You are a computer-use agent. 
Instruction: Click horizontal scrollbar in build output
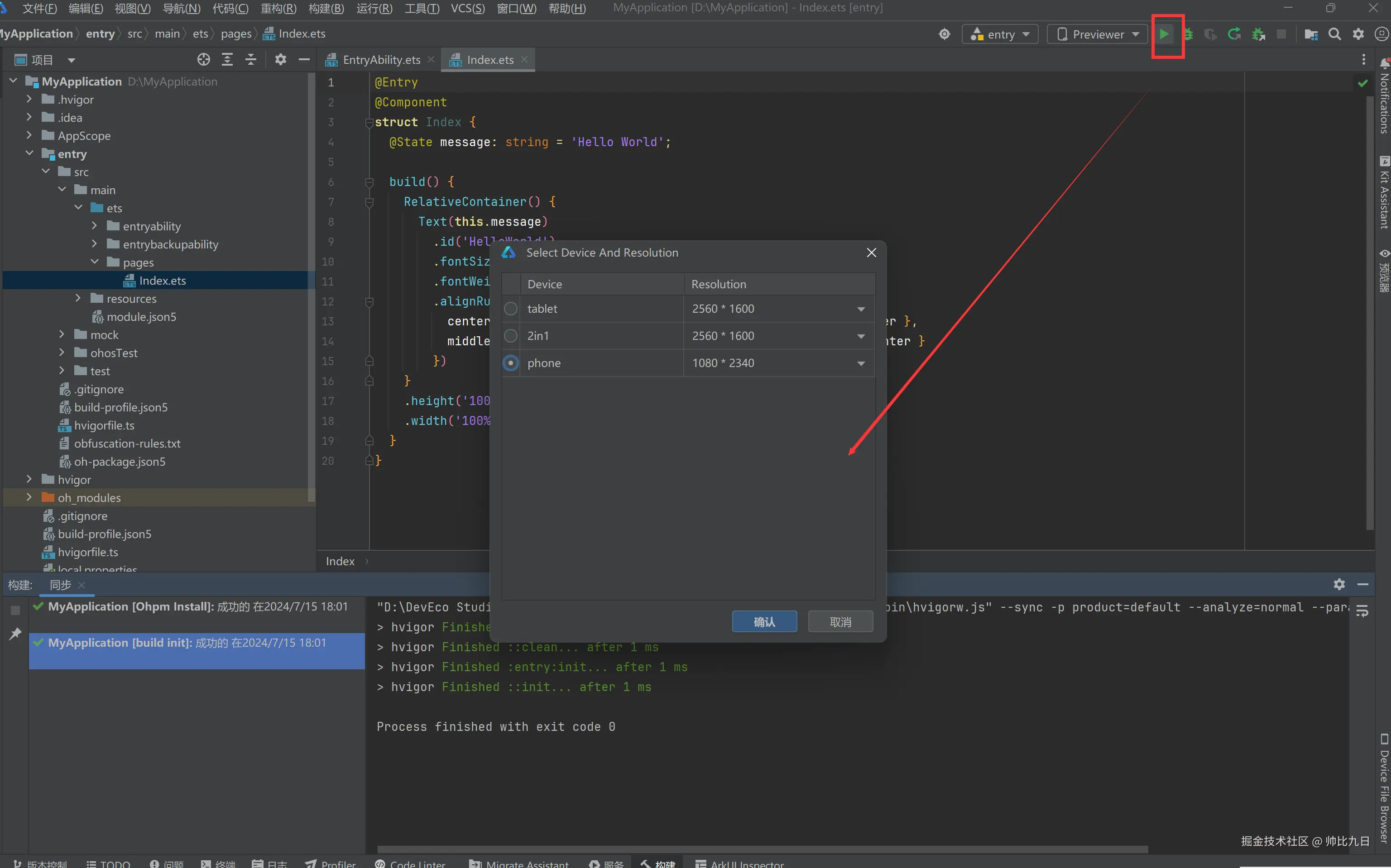click(762, 849)
